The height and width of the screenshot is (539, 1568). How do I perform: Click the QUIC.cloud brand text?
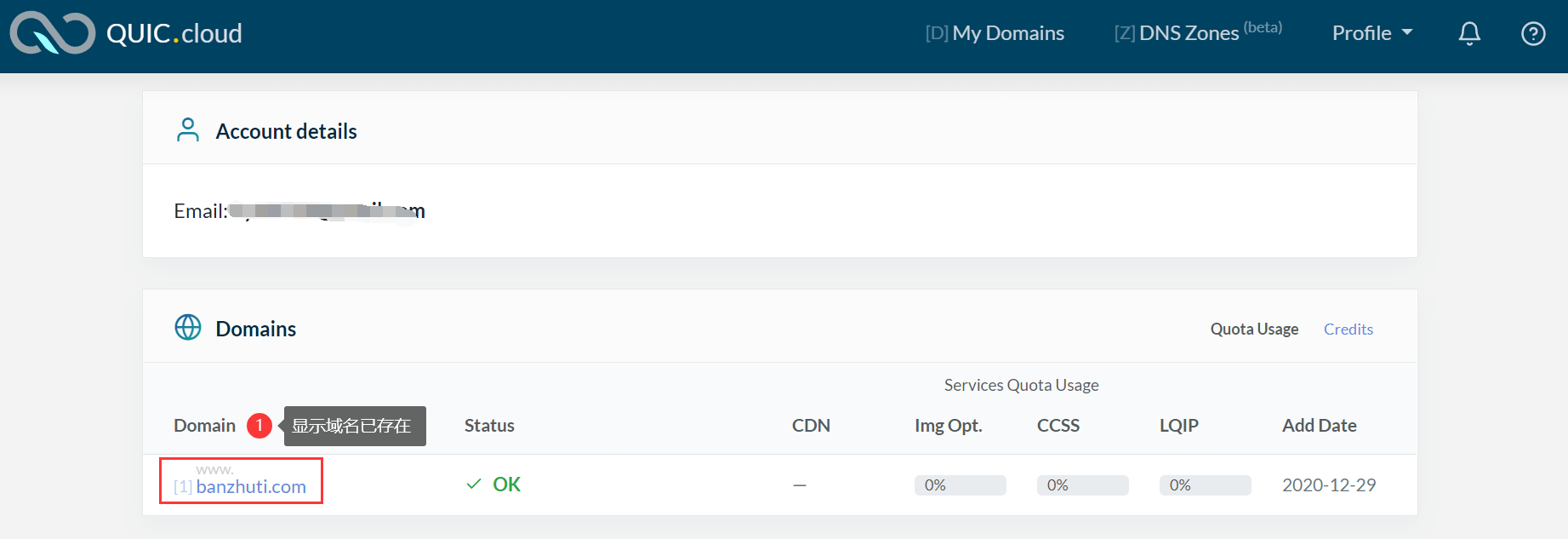(174, 33)
